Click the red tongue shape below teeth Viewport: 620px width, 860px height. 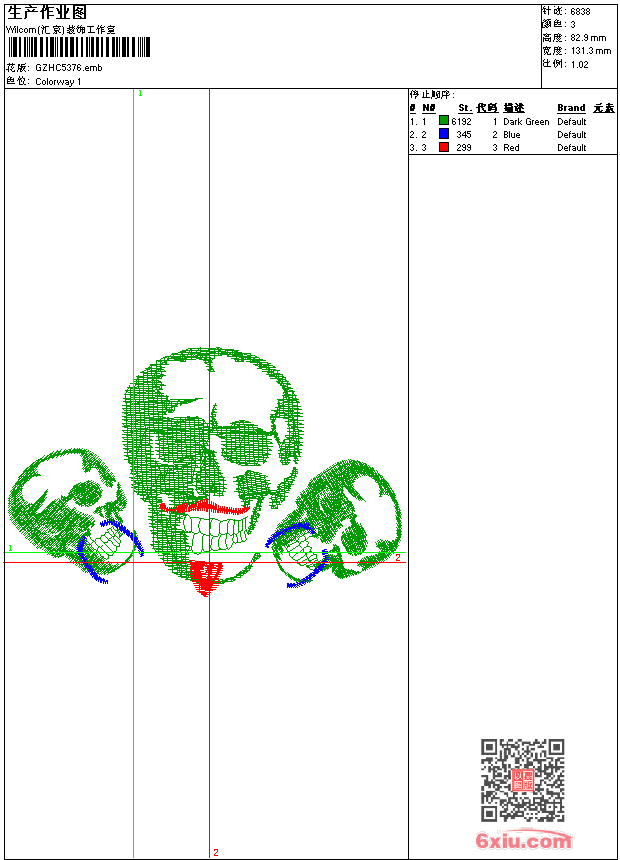206,577
